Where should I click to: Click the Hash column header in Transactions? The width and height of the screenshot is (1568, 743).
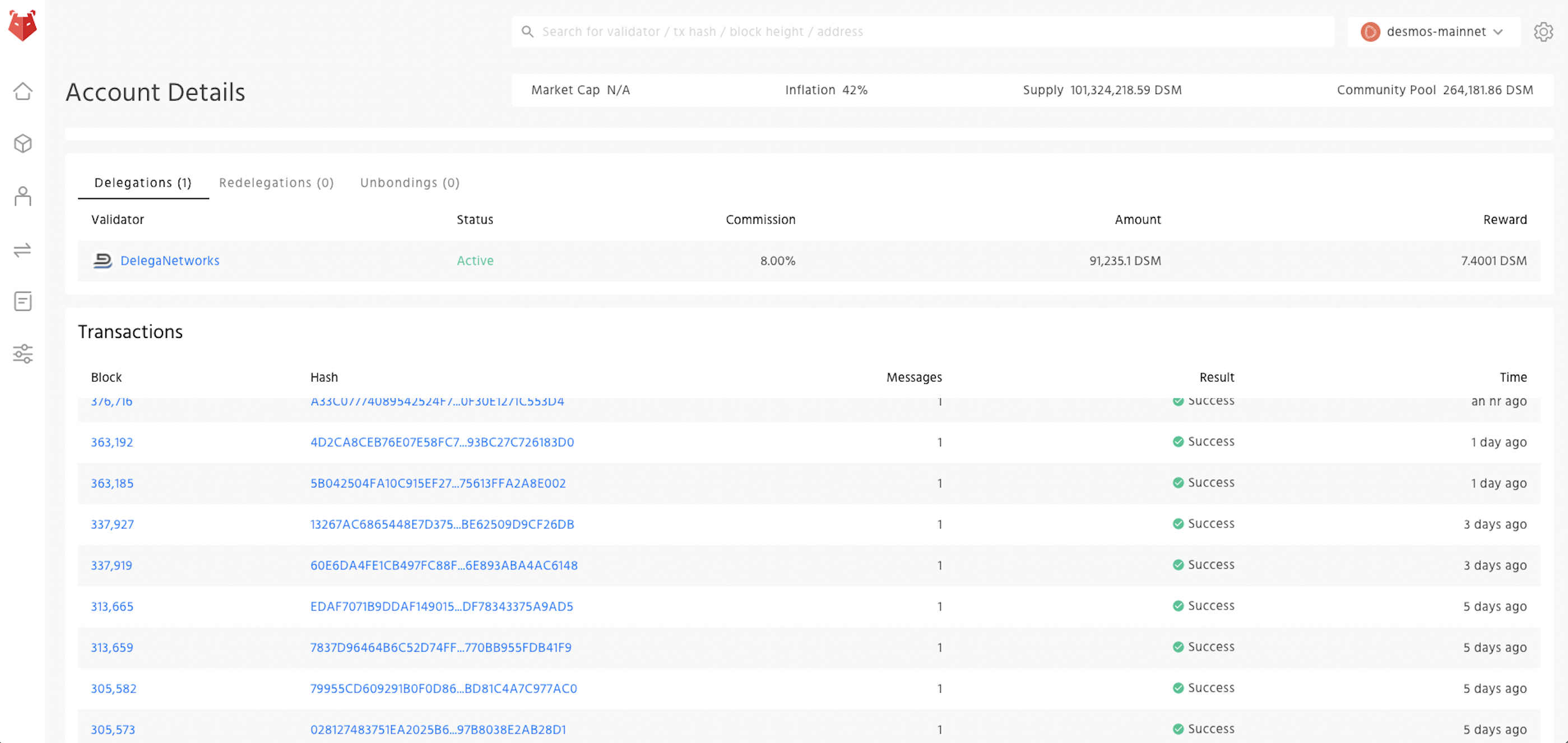pos(324,377)
